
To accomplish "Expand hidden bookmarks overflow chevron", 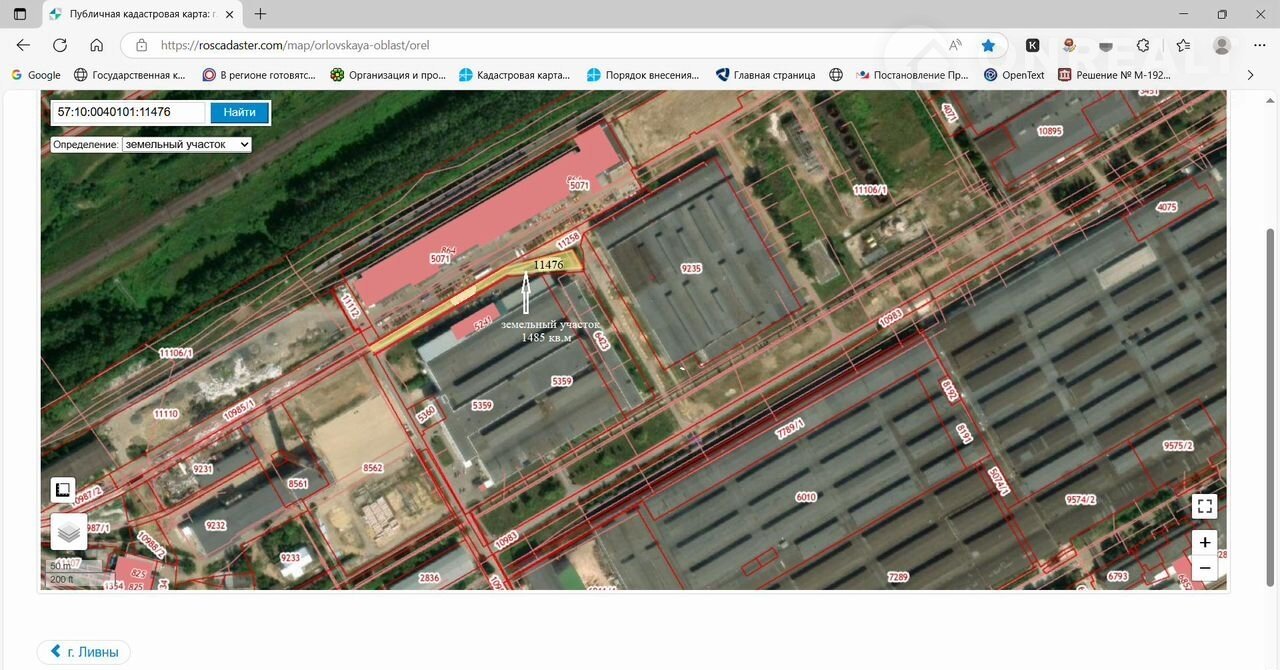I will 1250,75.
